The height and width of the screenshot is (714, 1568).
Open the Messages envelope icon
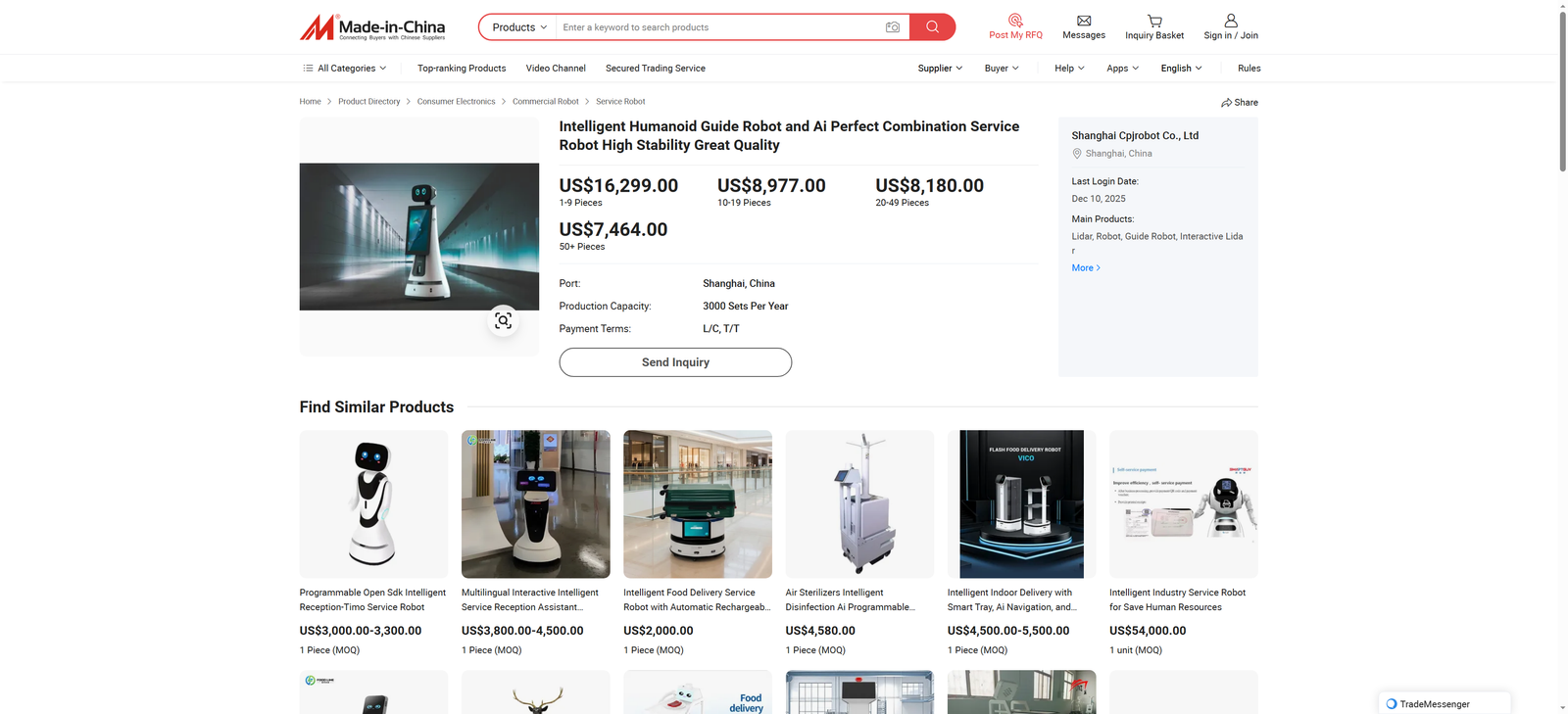pyautogui.click(x=1084, y=21)
